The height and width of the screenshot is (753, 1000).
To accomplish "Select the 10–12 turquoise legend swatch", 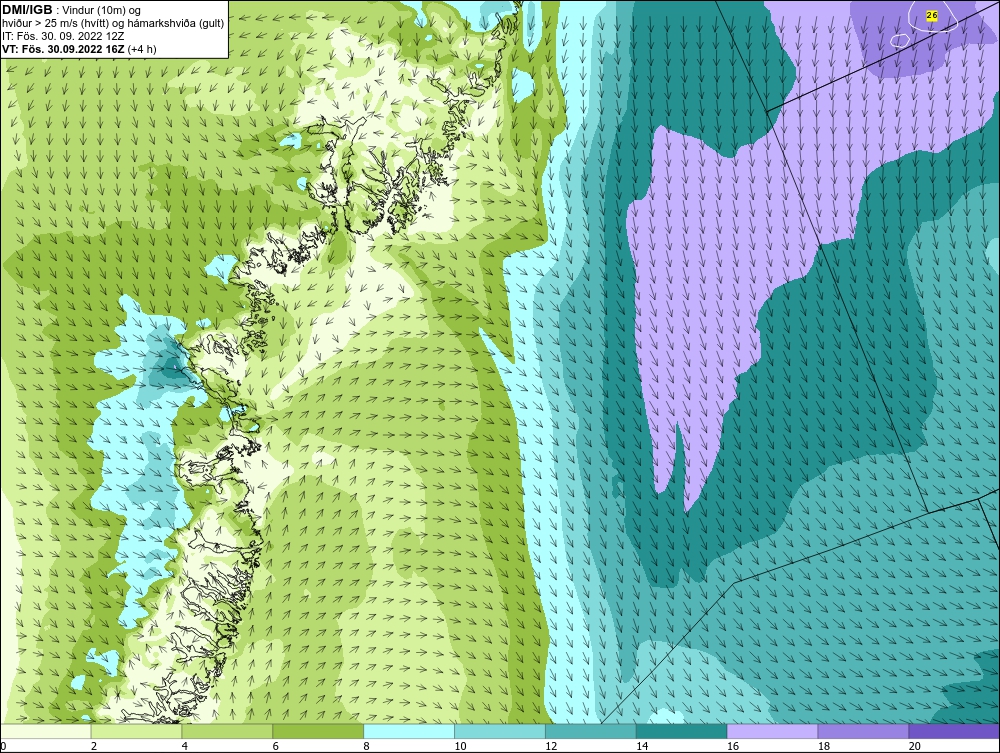I will [500, 731].
